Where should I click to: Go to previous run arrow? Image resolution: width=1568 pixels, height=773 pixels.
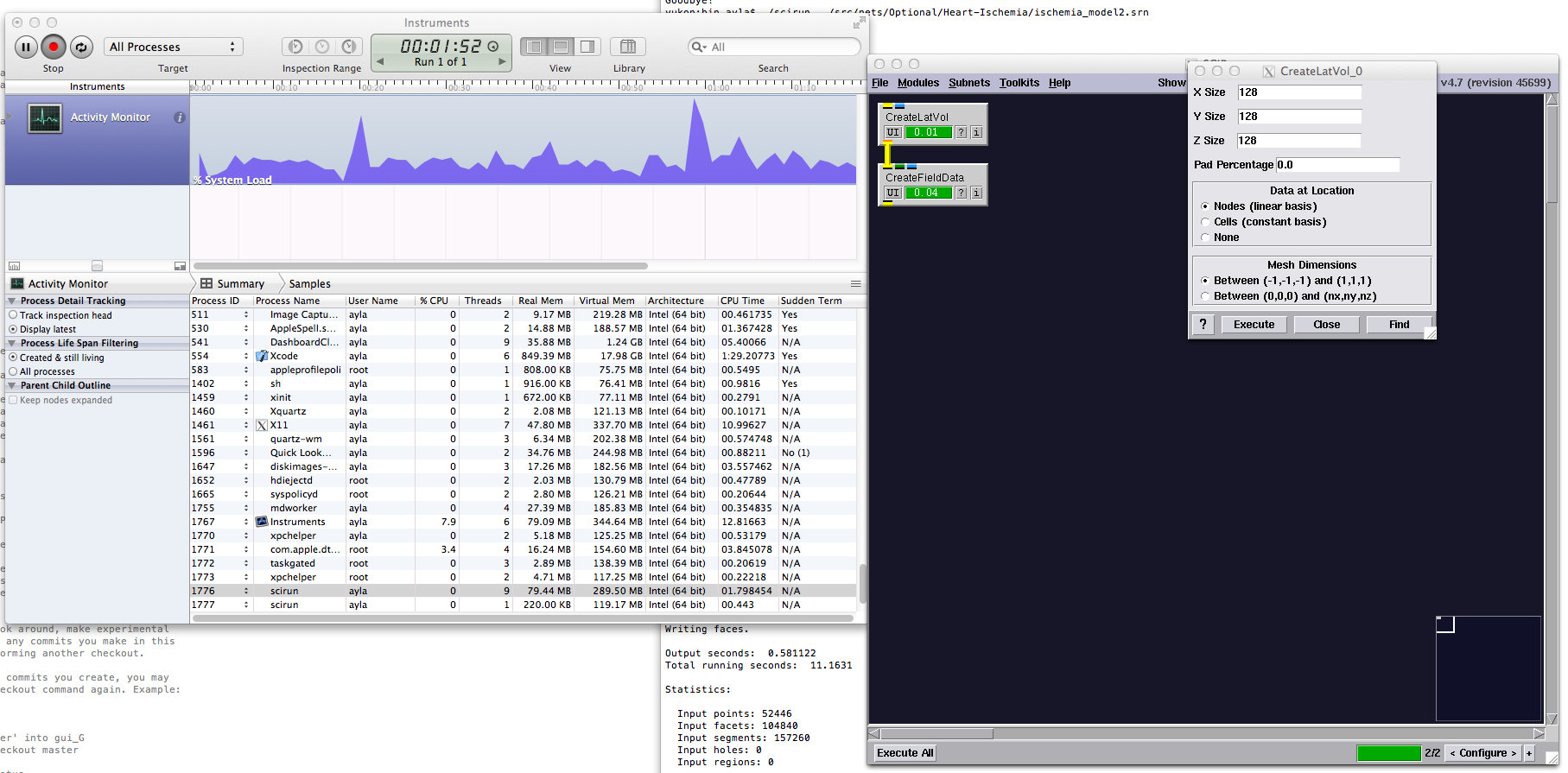pos(380,62)
